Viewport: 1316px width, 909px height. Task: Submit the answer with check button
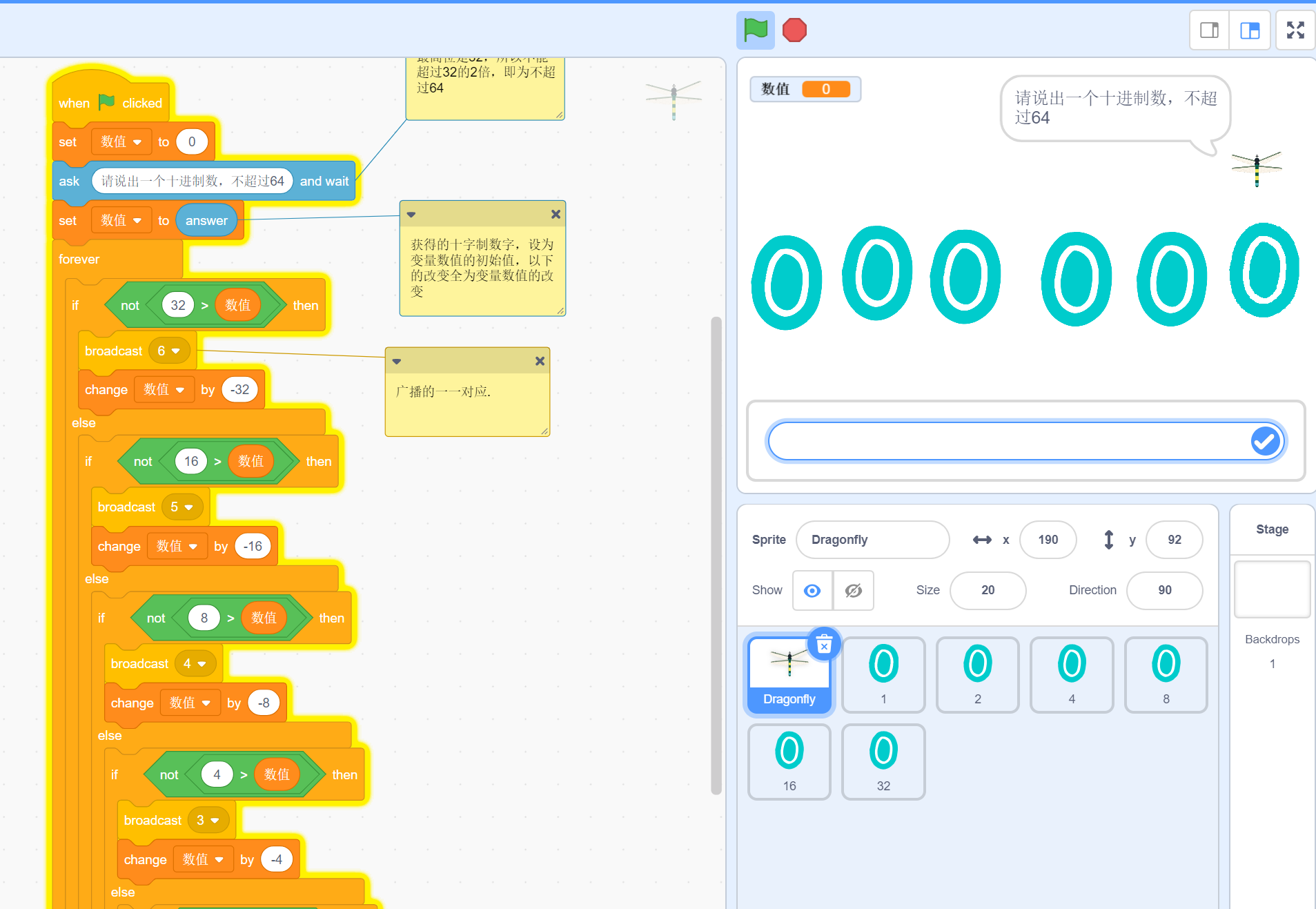coord(1266,441)
